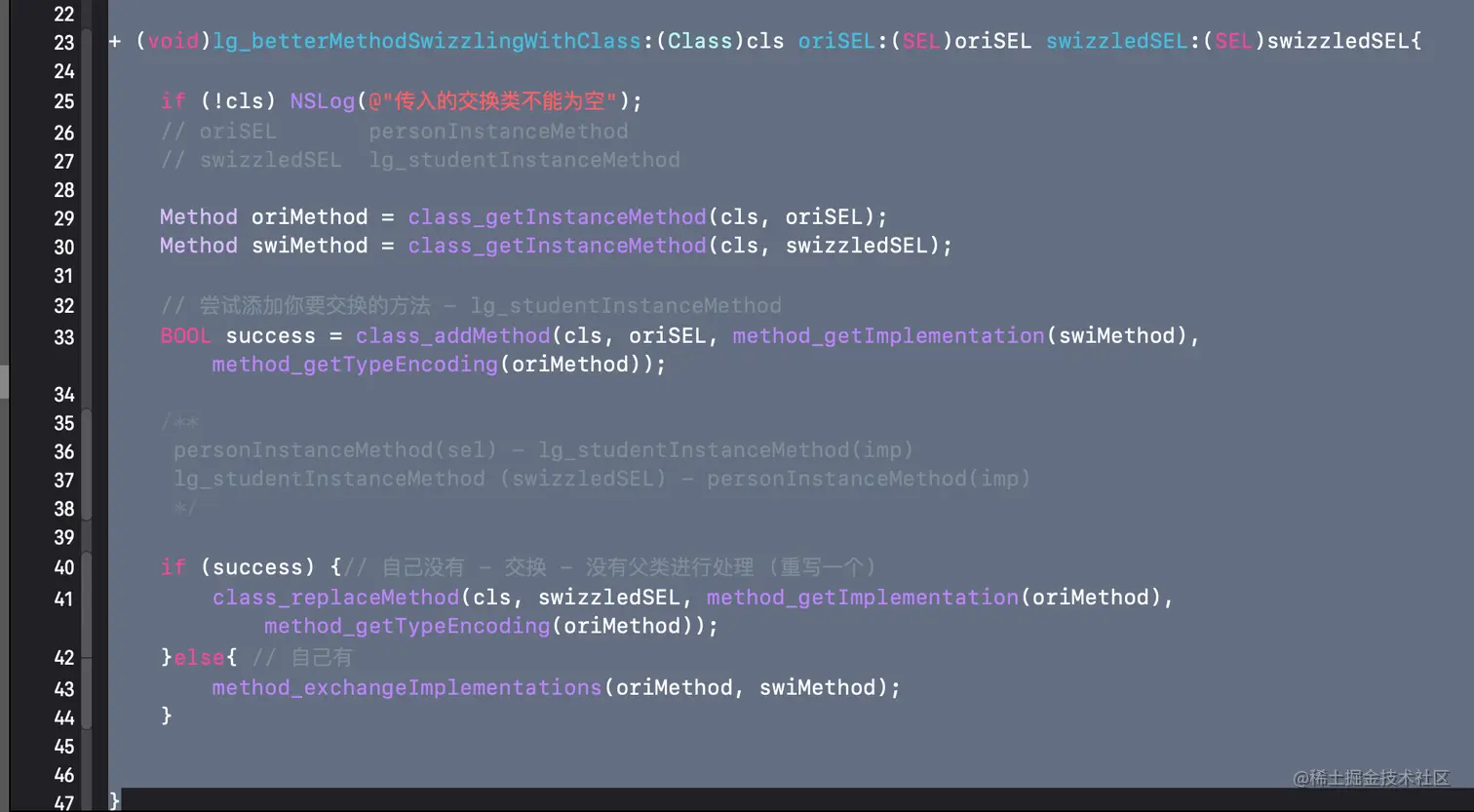Click comment 'personInstanceMethod(sel) - lg_studentInstanceMethod(imp)'
This screenshot has width=1474, height=812.
coord(543,450)
